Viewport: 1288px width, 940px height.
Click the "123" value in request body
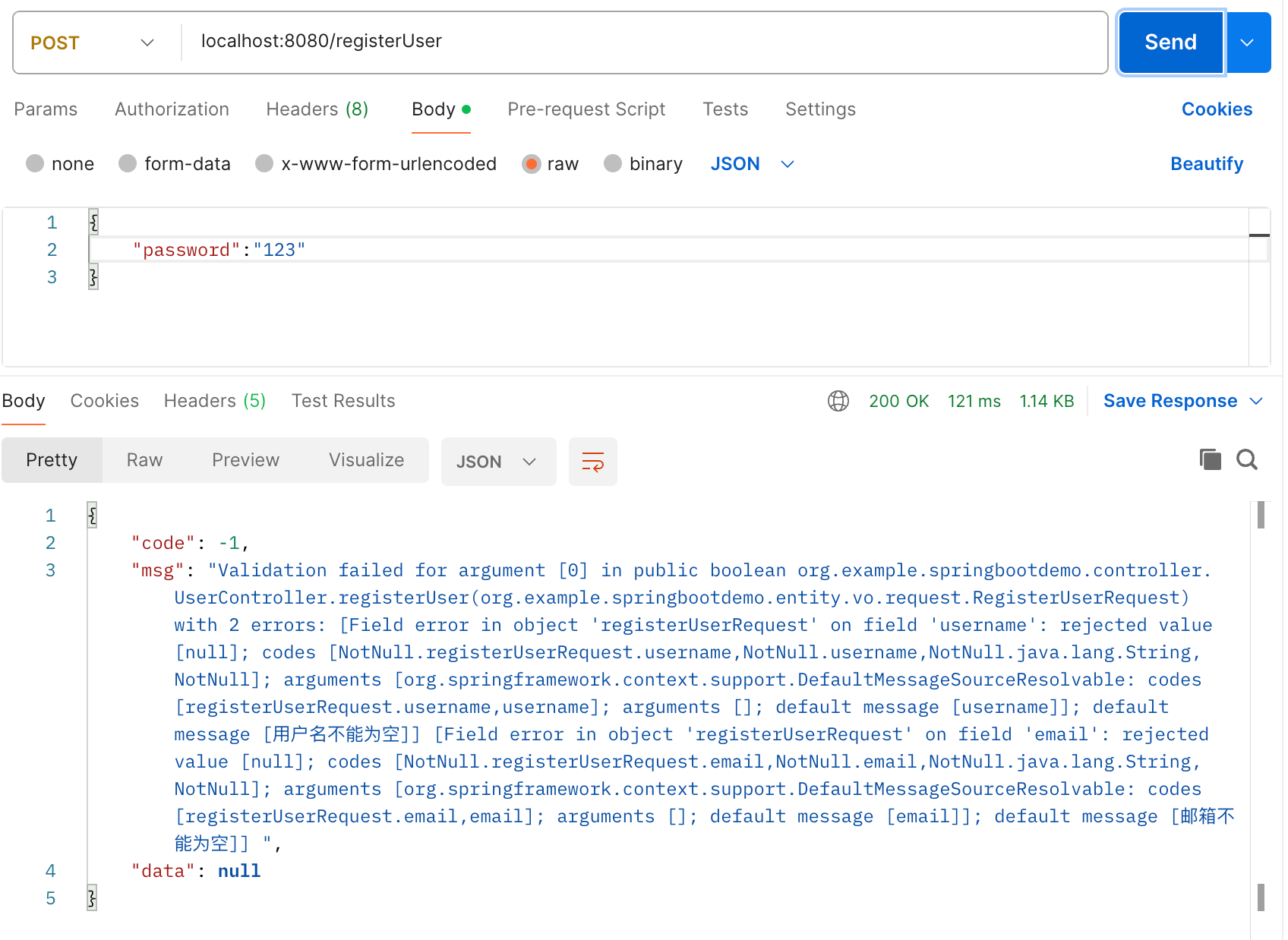[279, 251]
